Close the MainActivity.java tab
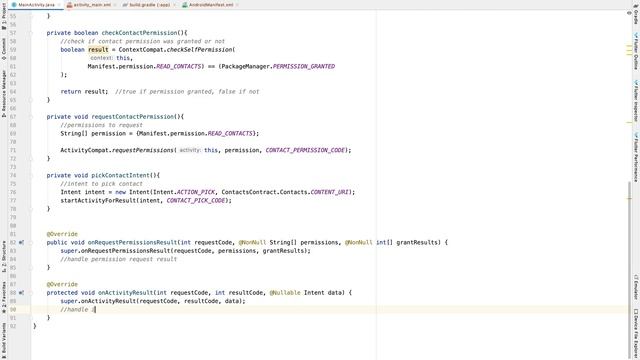Image resolution: width=640 pixels, height=360 pixels. pos(59,5)
